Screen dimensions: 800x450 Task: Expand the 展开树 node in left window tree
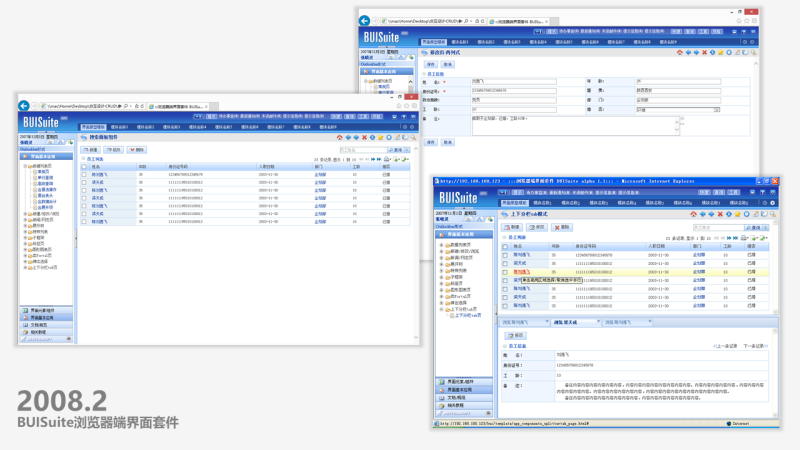25,226
